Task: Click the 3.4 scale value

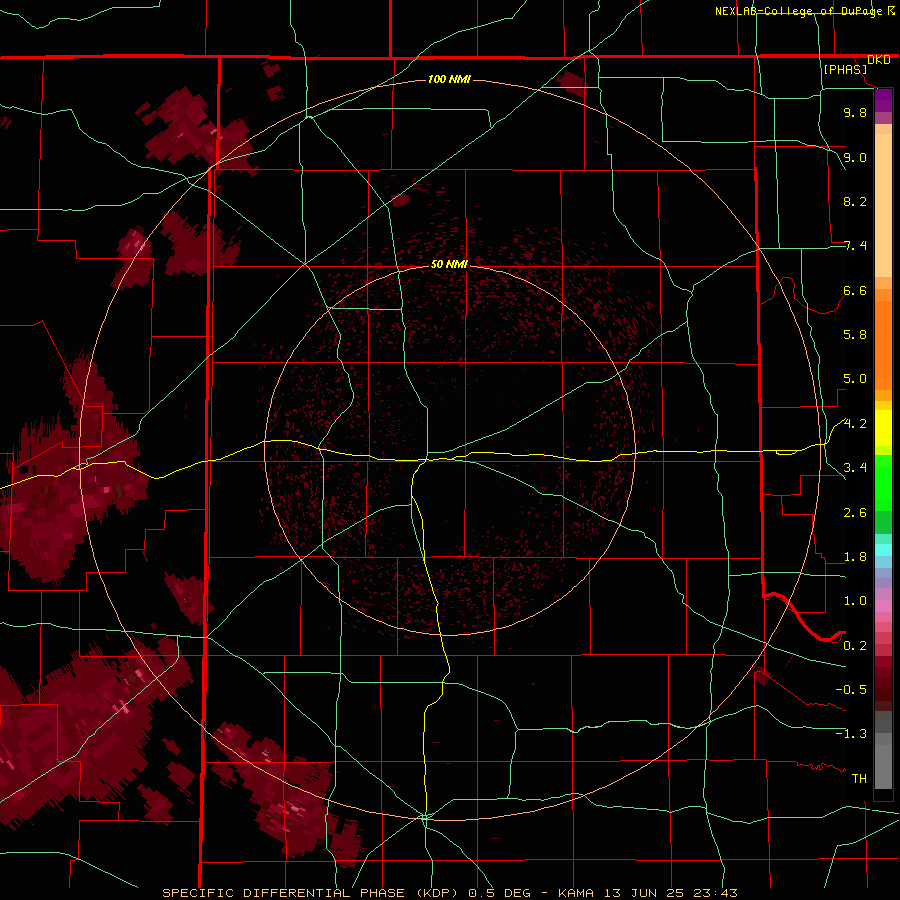Action: 855,468
